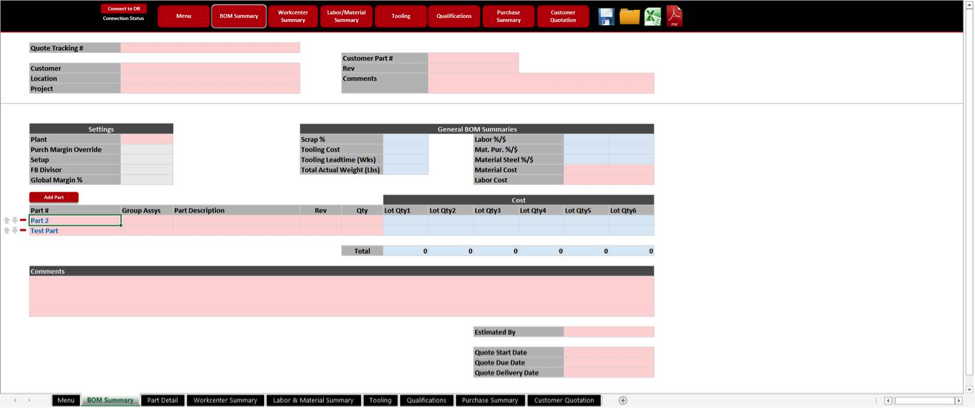Viewport: 975px width, 408px height.
Task: Export via the red PDF icon
Action: point(674,16)
